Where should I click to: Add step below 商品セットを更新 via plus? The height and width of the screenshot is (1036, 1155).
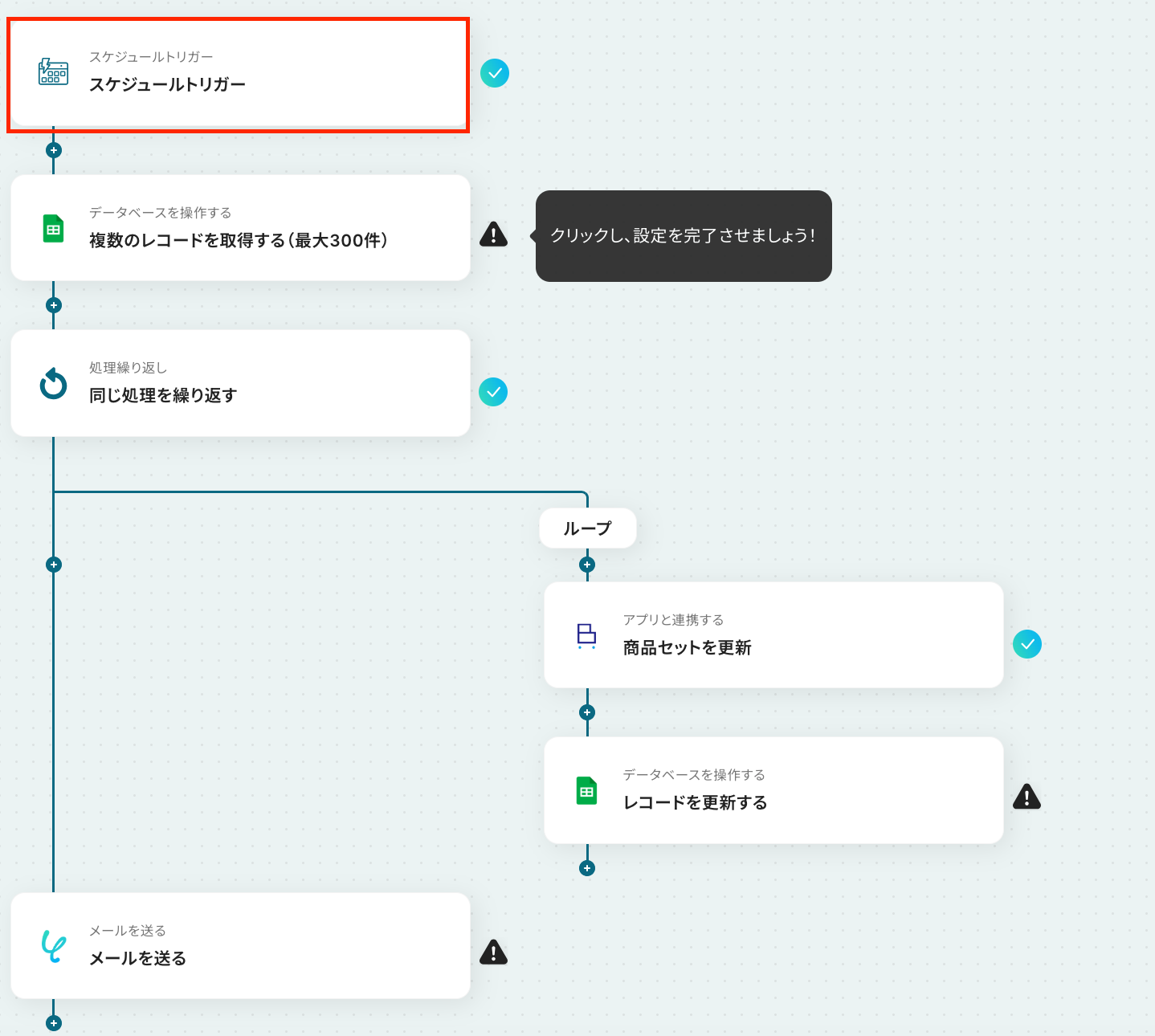click(x=587, y=712)
